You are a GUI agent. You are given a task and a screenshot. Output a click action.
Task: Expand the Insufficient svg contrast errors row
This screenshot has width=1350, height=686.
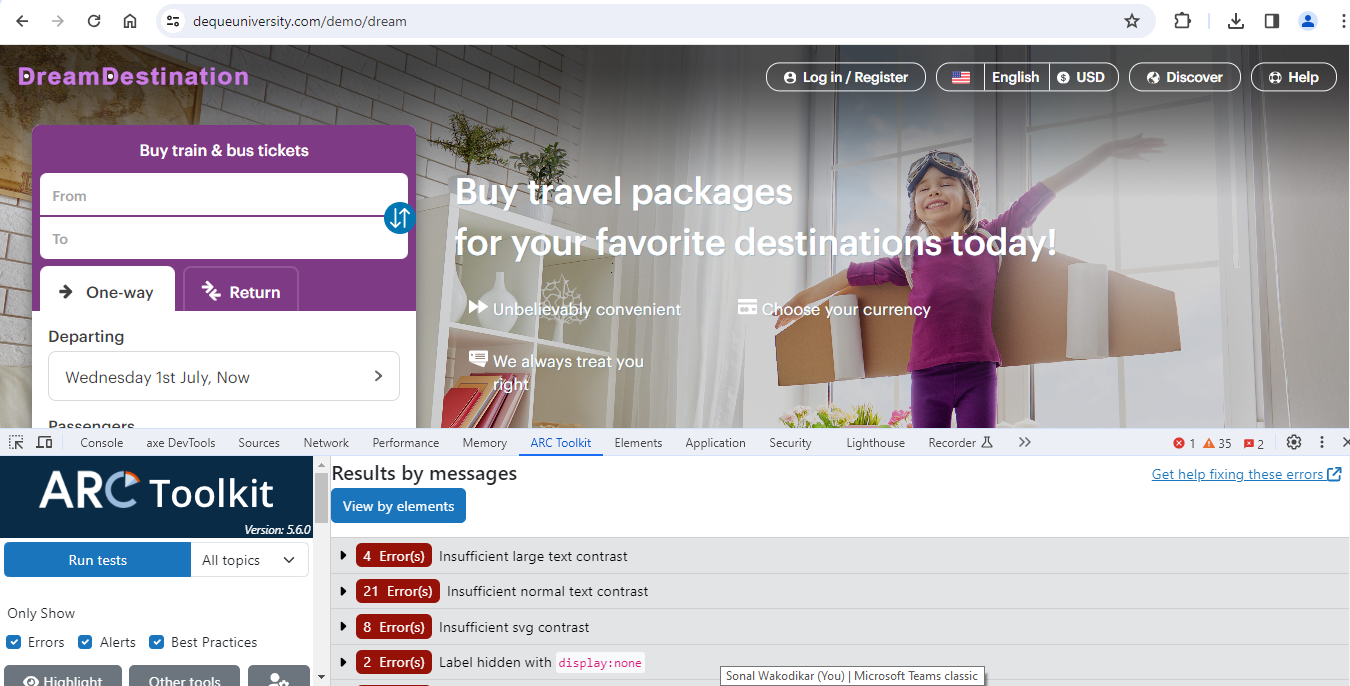[840, 627]
